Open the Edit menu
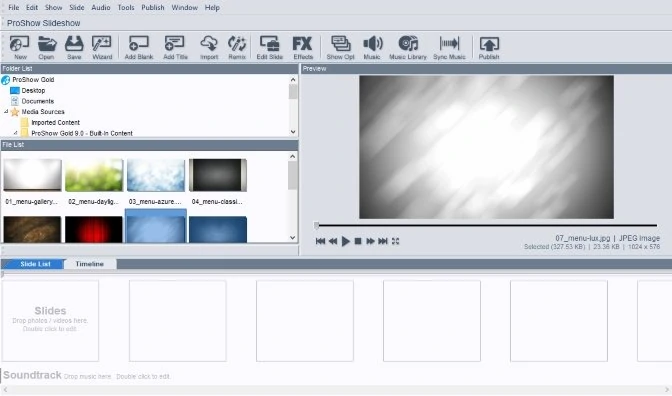672x396 pixels. tap(32, 7)
